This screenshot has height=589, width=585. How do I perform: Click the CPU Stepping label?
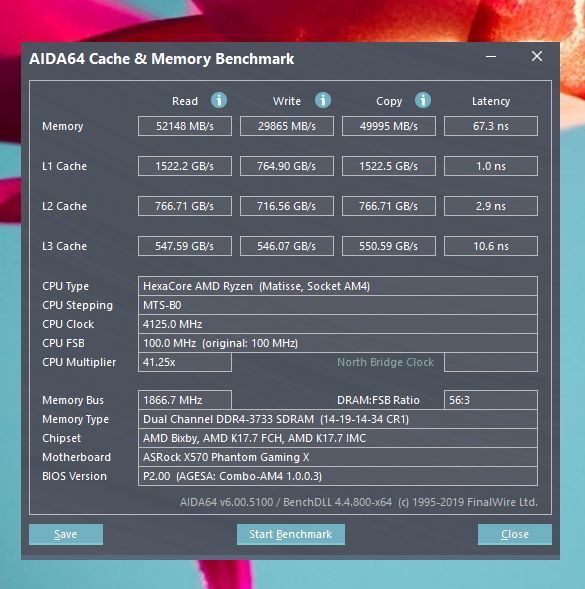tap(77, 305)
